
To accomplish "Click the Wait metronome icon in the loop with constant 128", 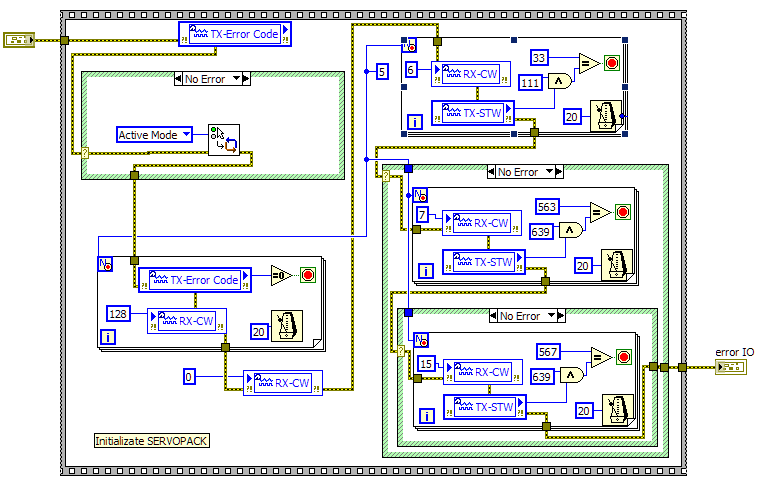I will [x=287, y=326].
